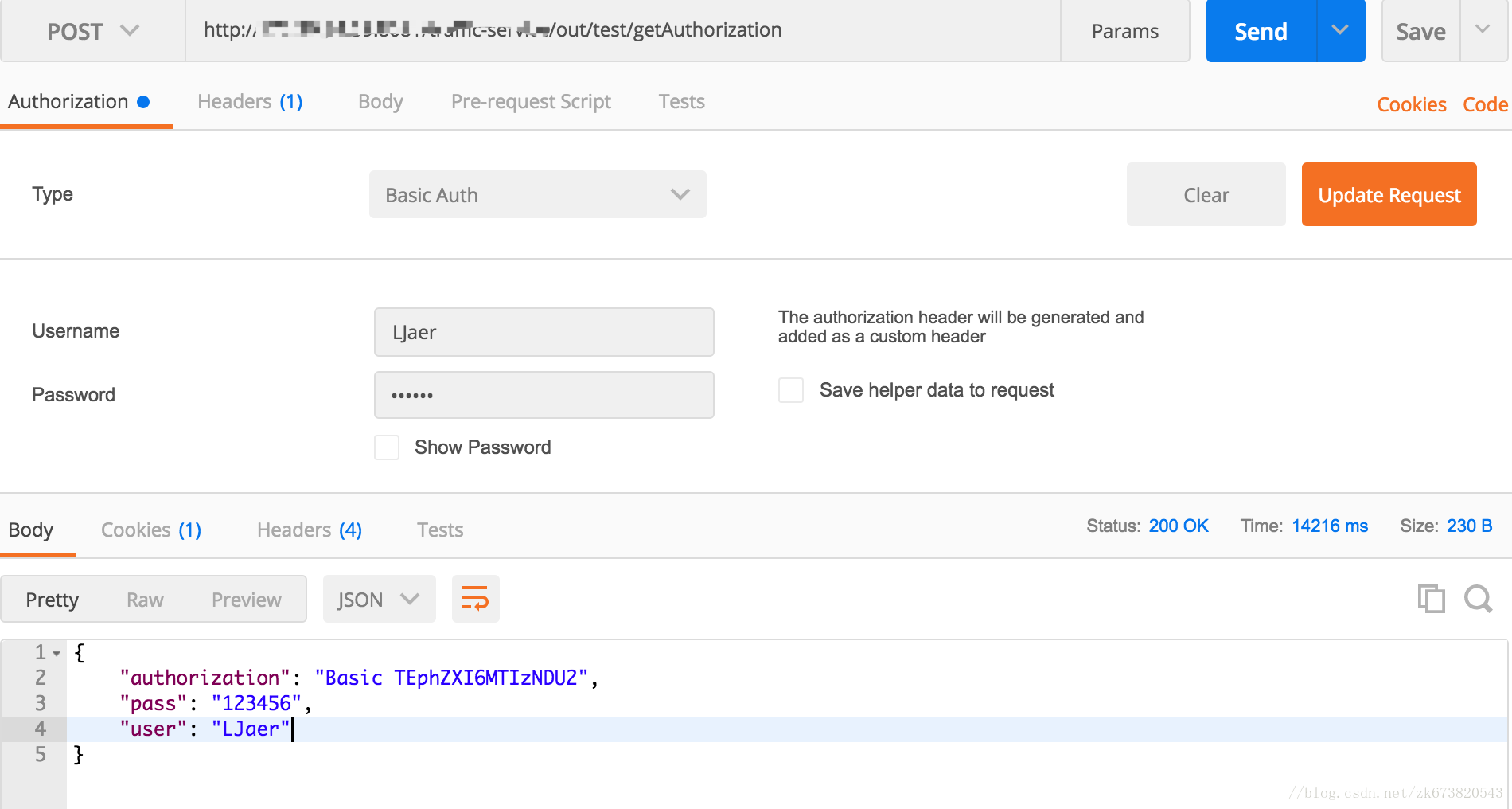The image size is (1512, 809).
Task: Focus the request URL field
Action: 623,31
